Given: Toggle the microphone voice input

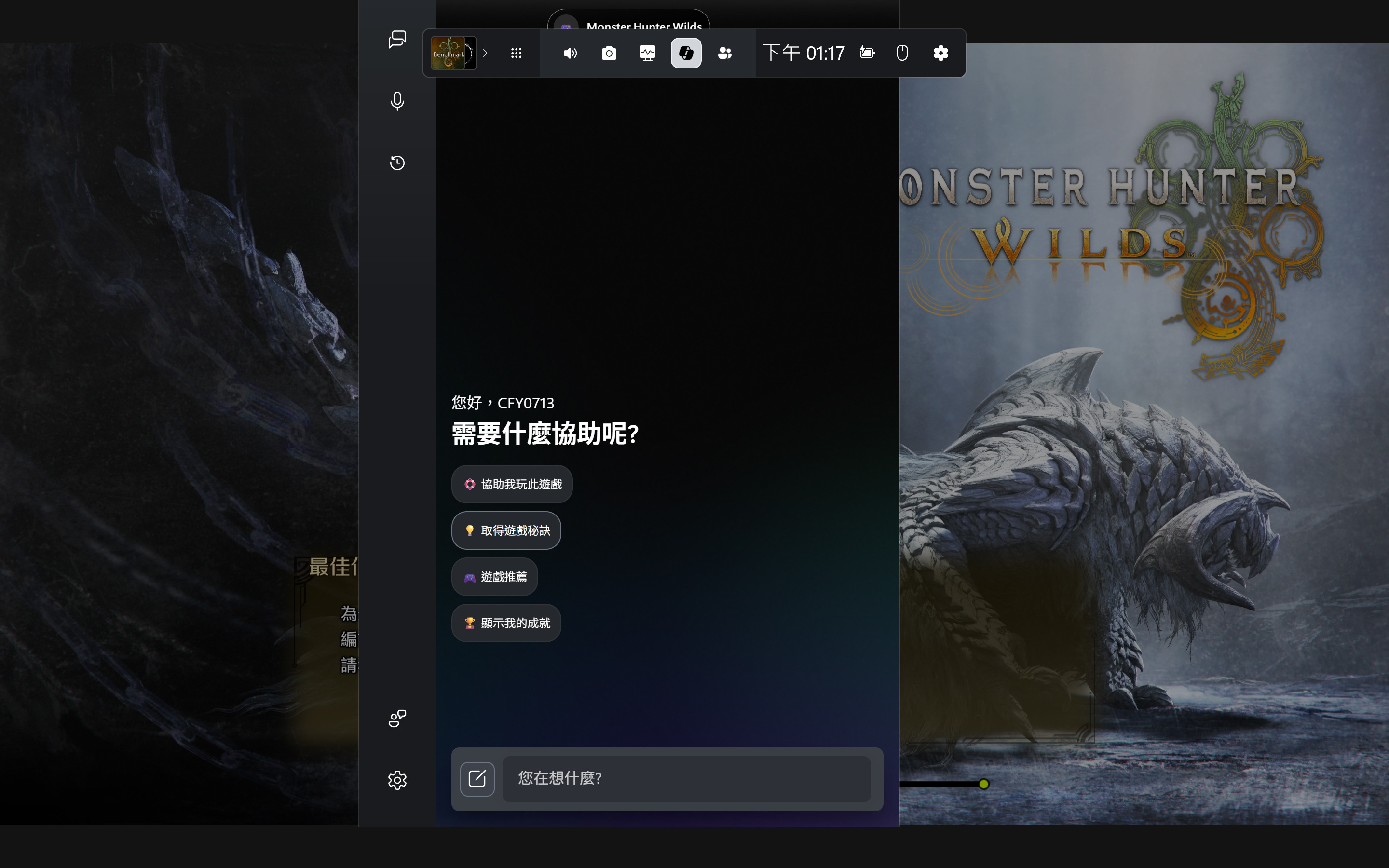Looking at the screenshot, I should 397,101.
